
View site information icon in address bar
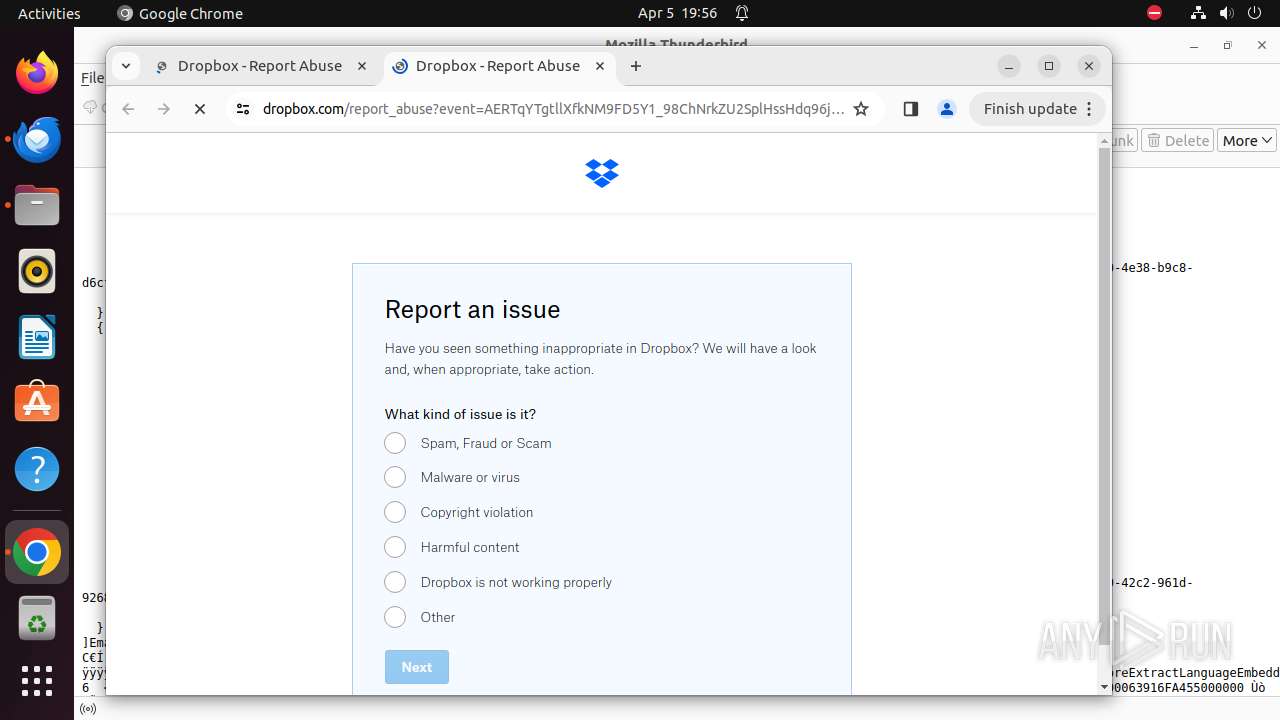click(242, 109)
